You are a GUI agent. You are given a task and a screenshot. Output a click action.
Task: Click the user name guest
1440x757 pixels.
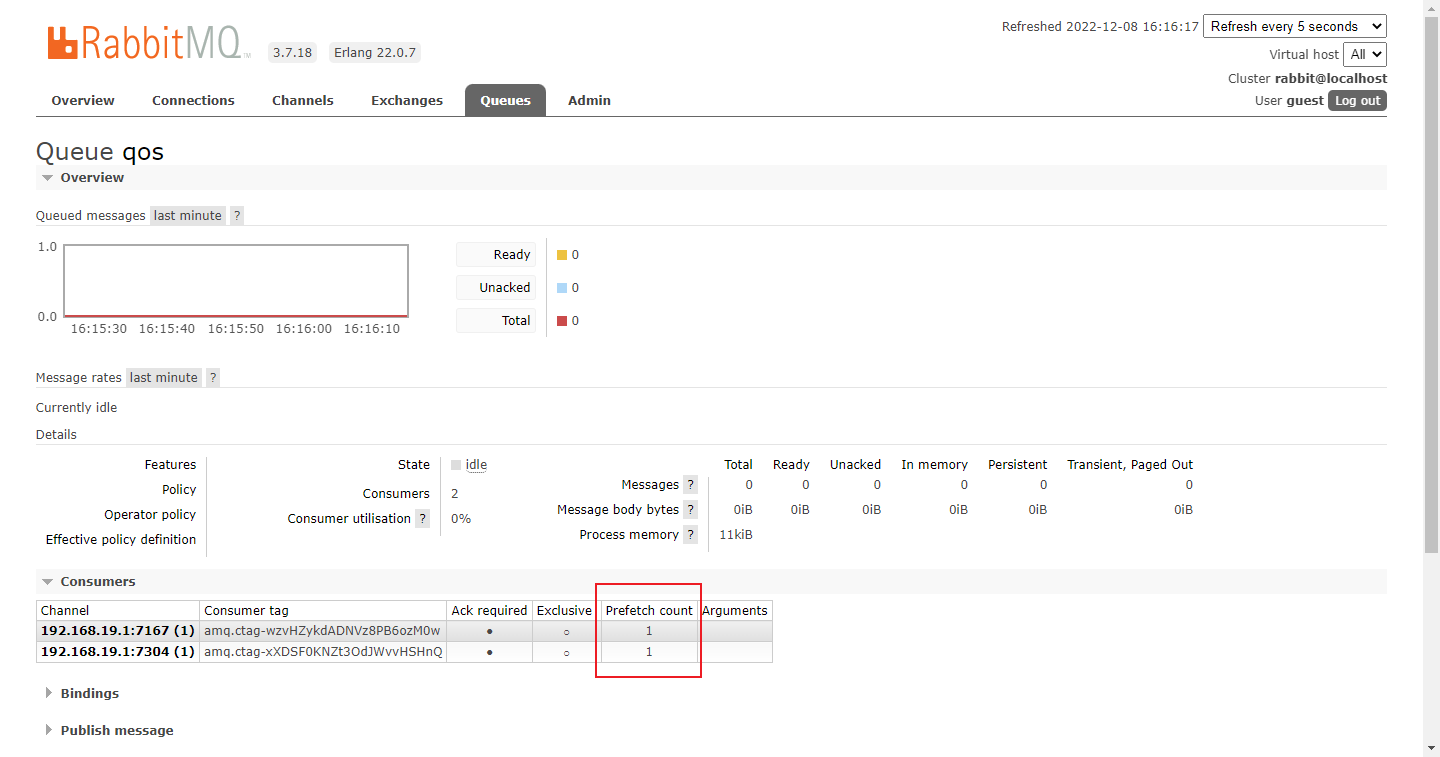[1305, 100]
